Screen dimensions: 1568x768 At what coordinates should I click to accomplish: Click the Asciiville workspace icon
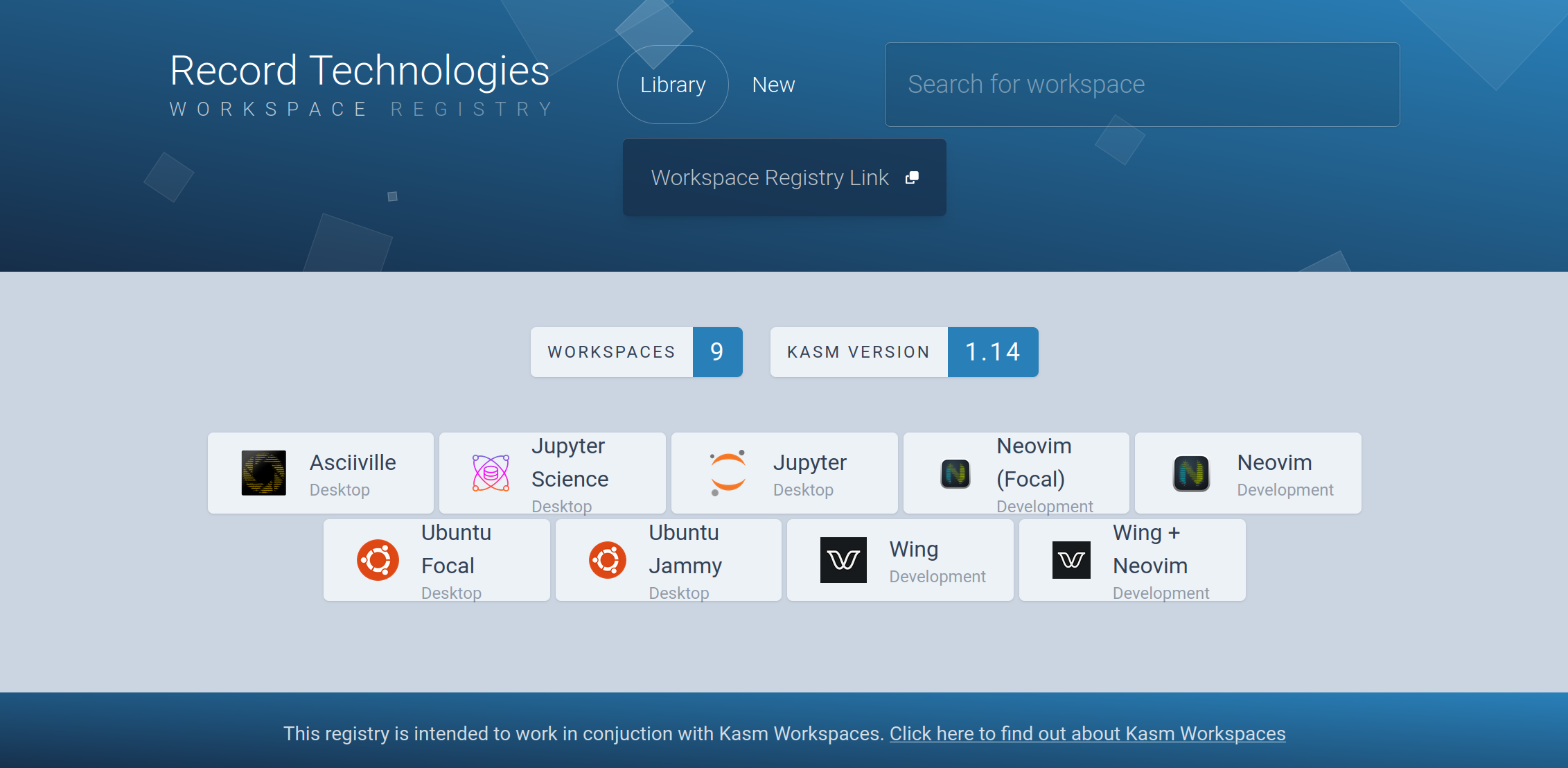263,473
